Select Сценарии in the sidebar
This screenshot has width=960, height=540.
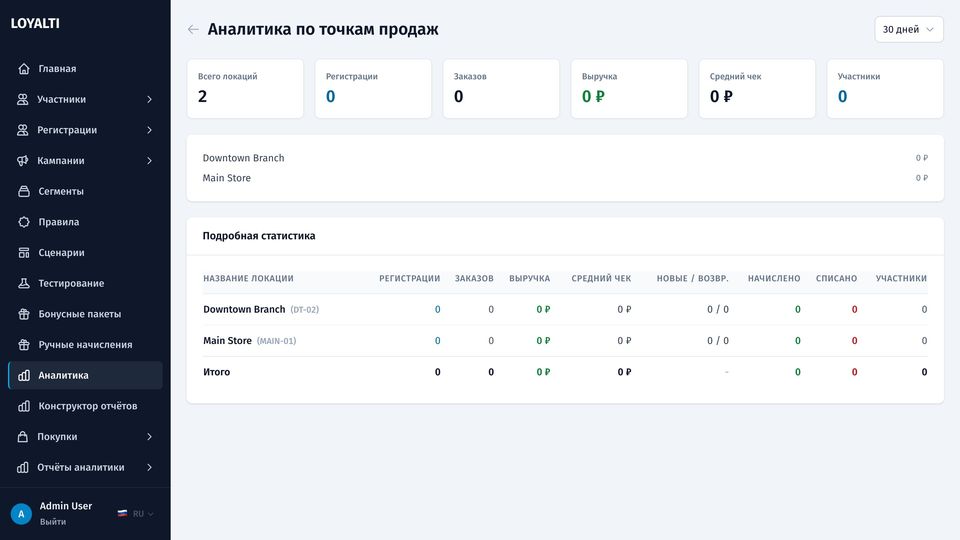85,252
